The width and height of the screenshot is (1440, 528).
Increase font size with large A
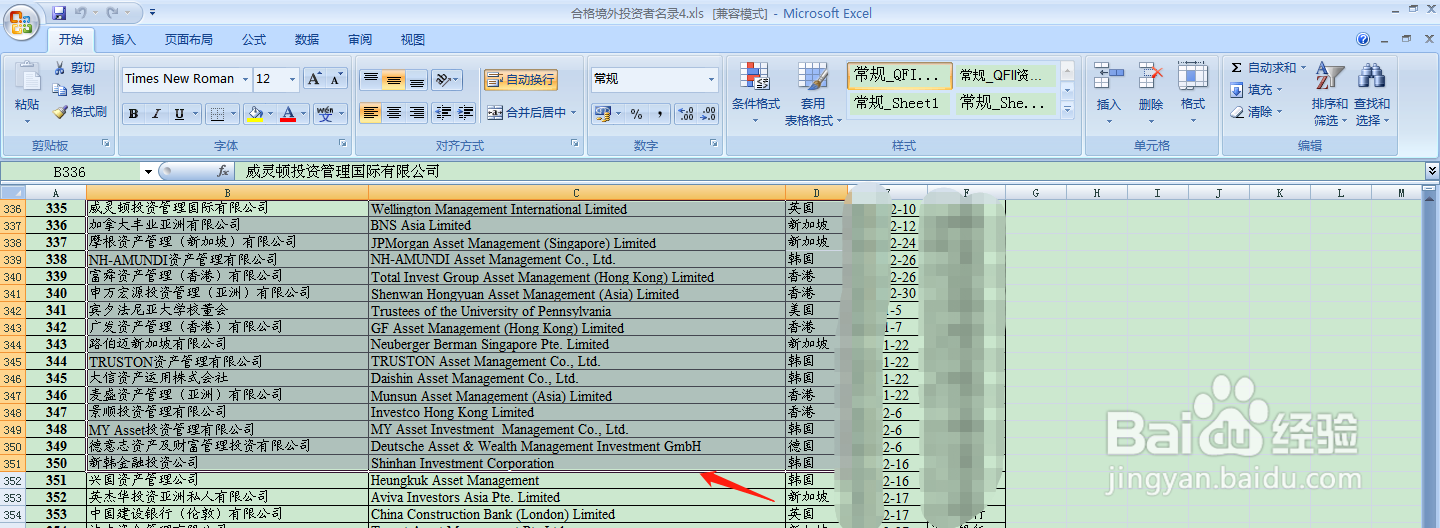pyautogui.click(x=314, y=79)
